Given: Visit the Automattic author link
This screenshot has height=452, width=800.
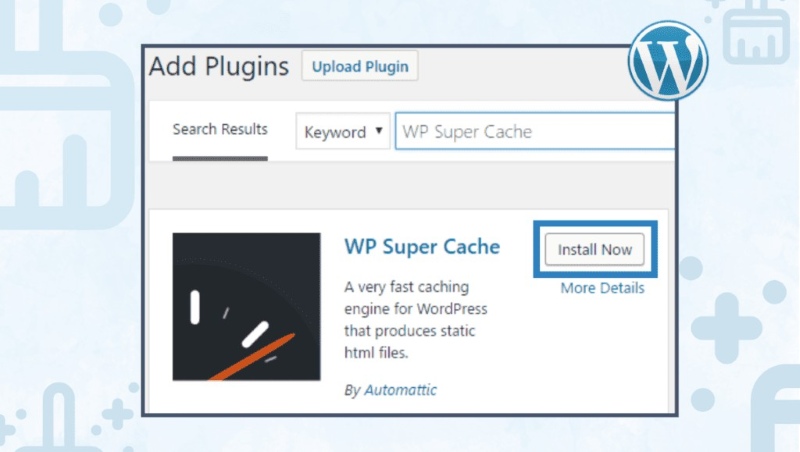Looking at the screenshot, I should [400, 390].
